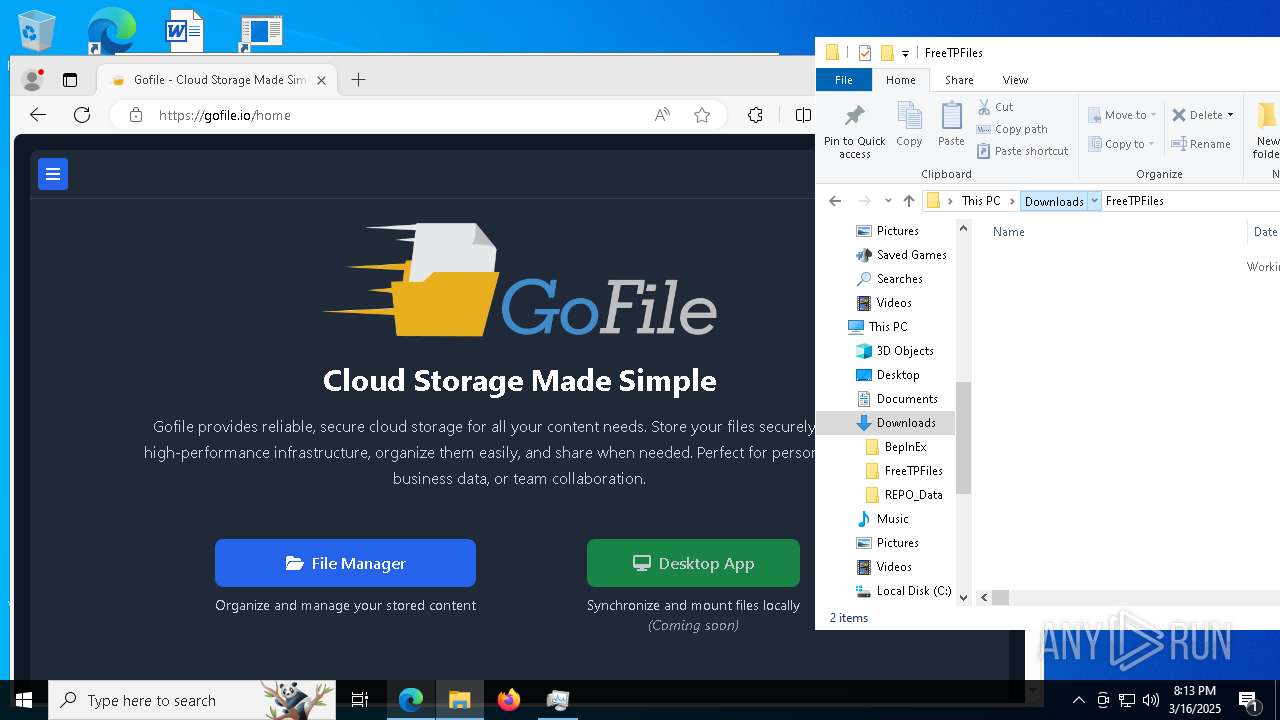Close the Gofile browser tab
Viewport: 1280px width, 720px height.
[321, 80]
